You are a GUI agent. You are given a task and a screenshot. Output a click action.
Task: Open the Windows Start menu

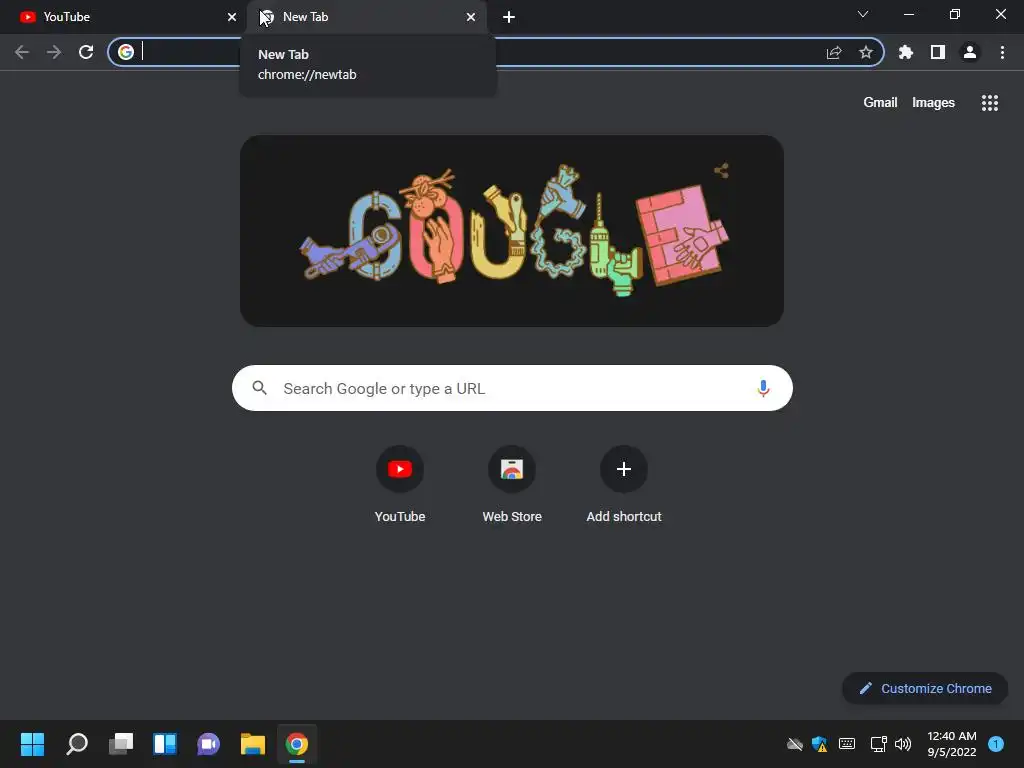(32, 744)
